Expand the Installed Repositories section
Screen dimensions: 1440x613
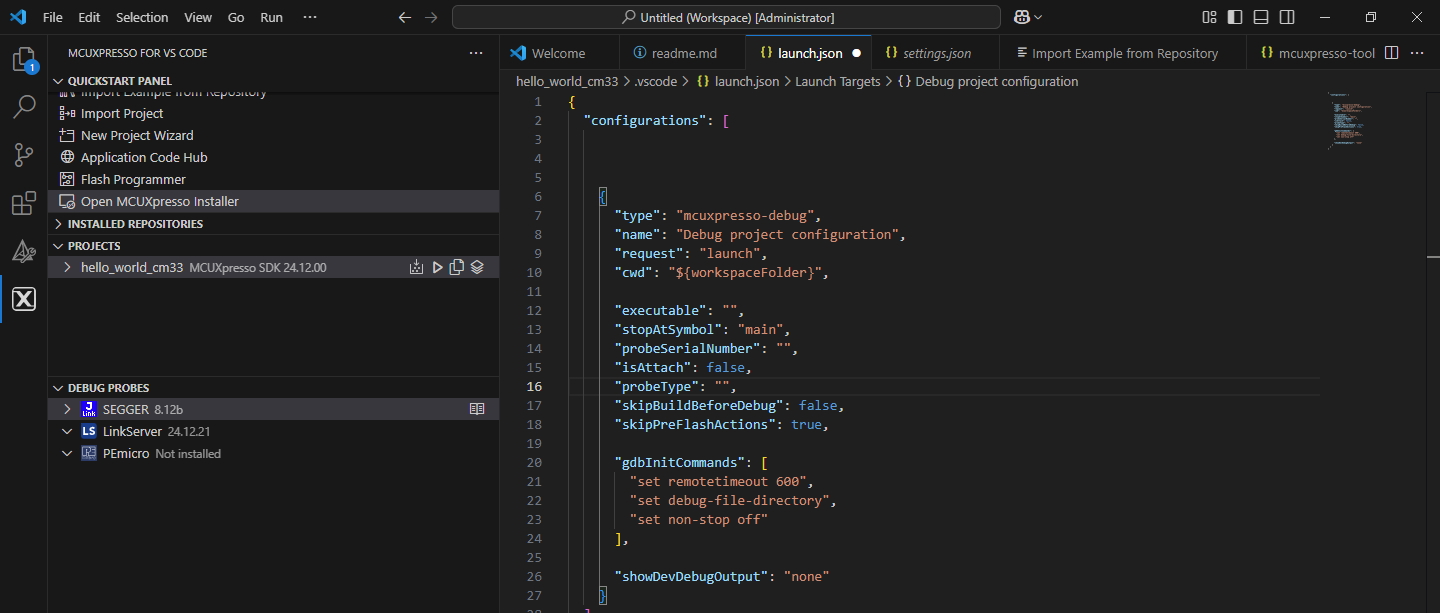(135, 224)
